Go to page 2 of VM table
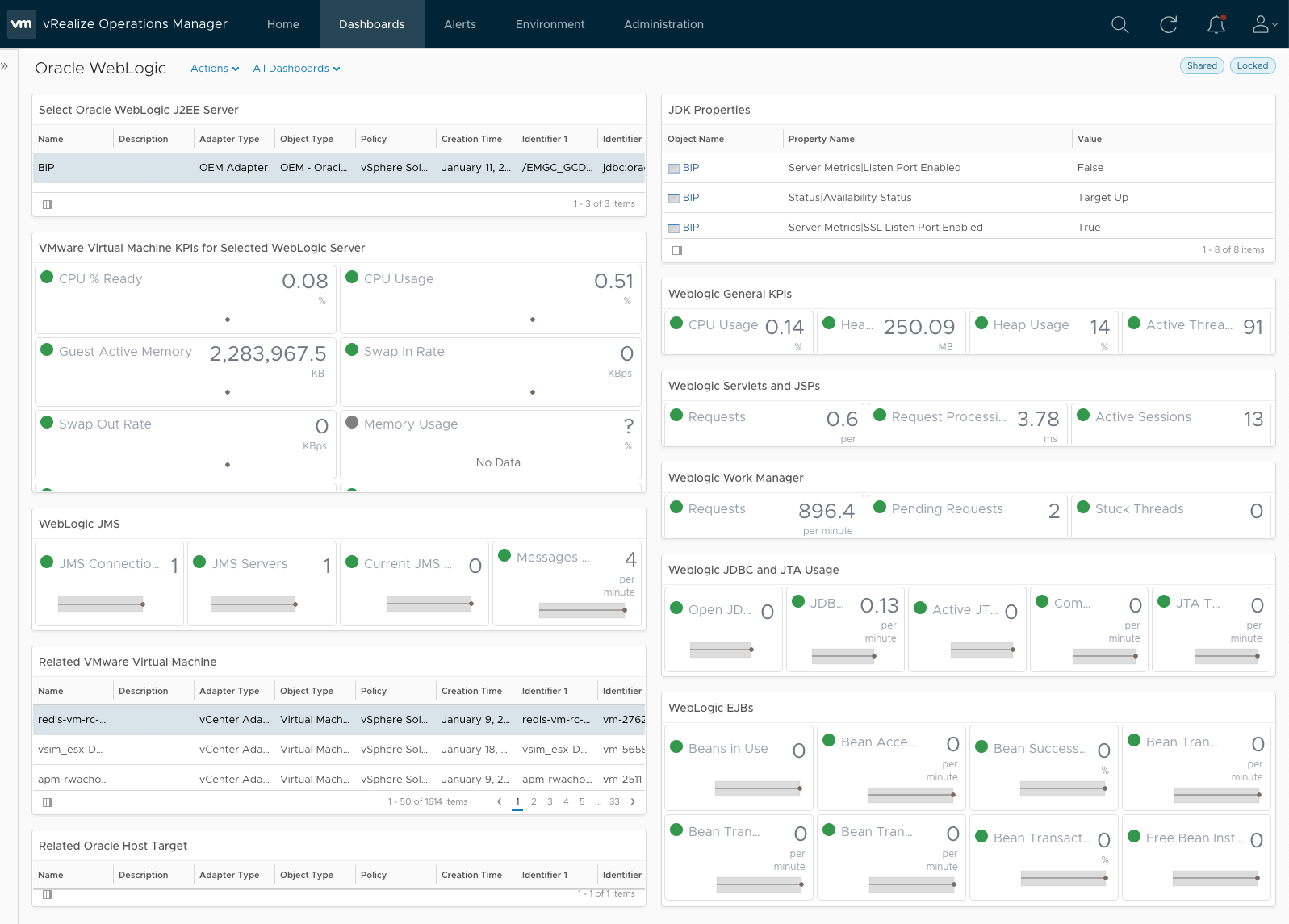The image size is (1289, 924). [x=534, y=801]
